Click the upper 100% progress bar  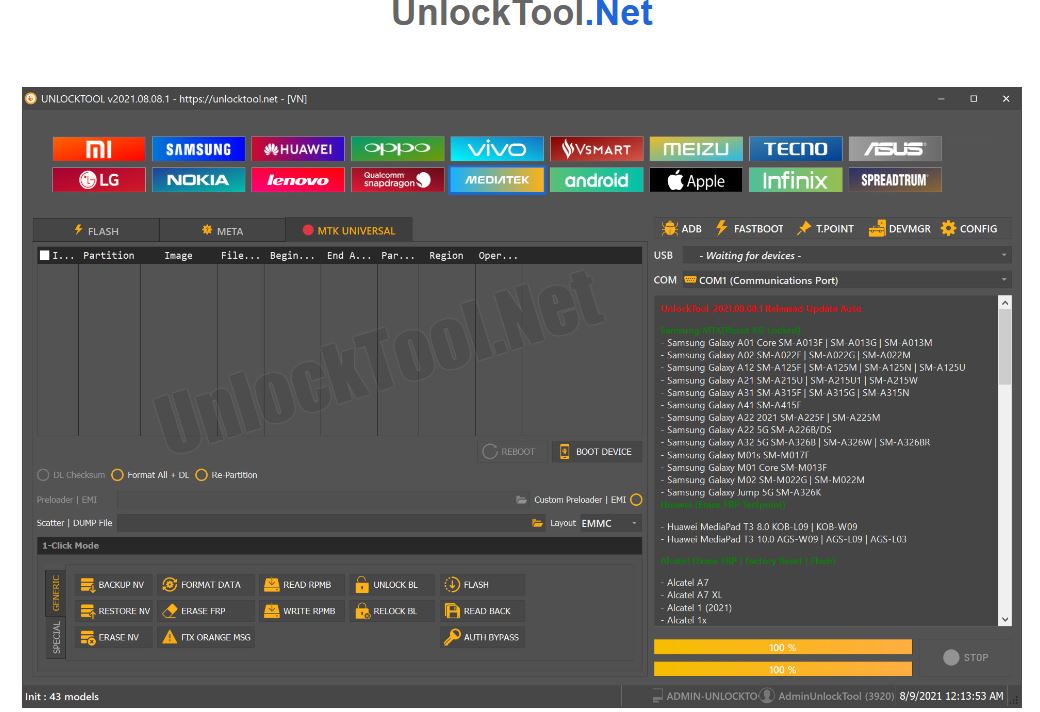[782, 647]
